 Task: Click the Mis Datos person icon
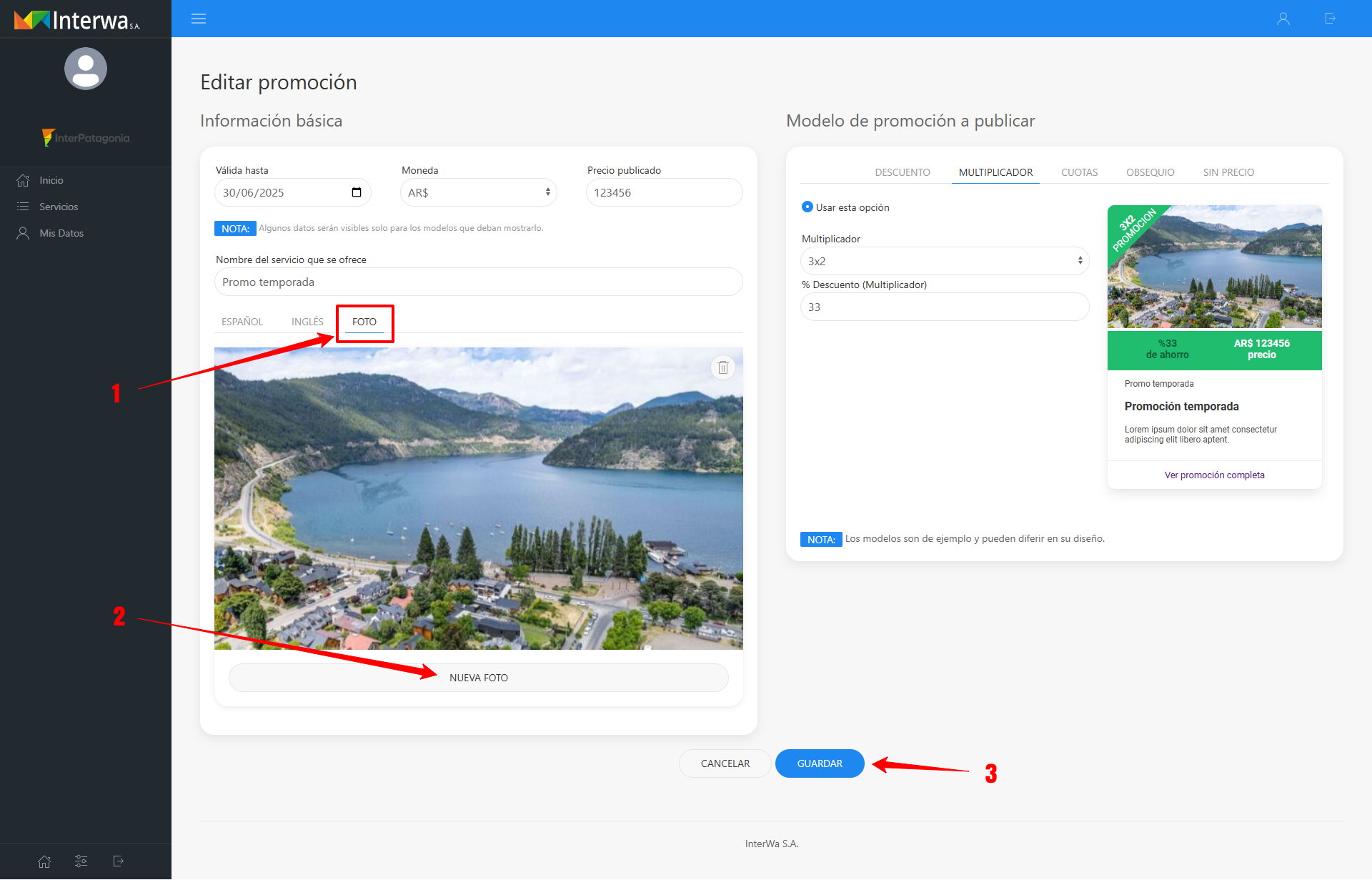click(x=23, y=233)
